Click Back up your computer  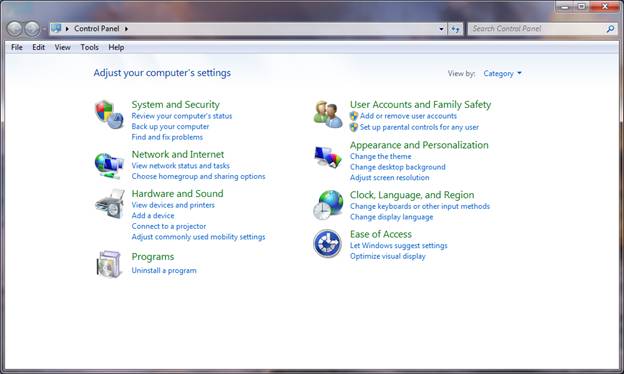click(170, 127)
